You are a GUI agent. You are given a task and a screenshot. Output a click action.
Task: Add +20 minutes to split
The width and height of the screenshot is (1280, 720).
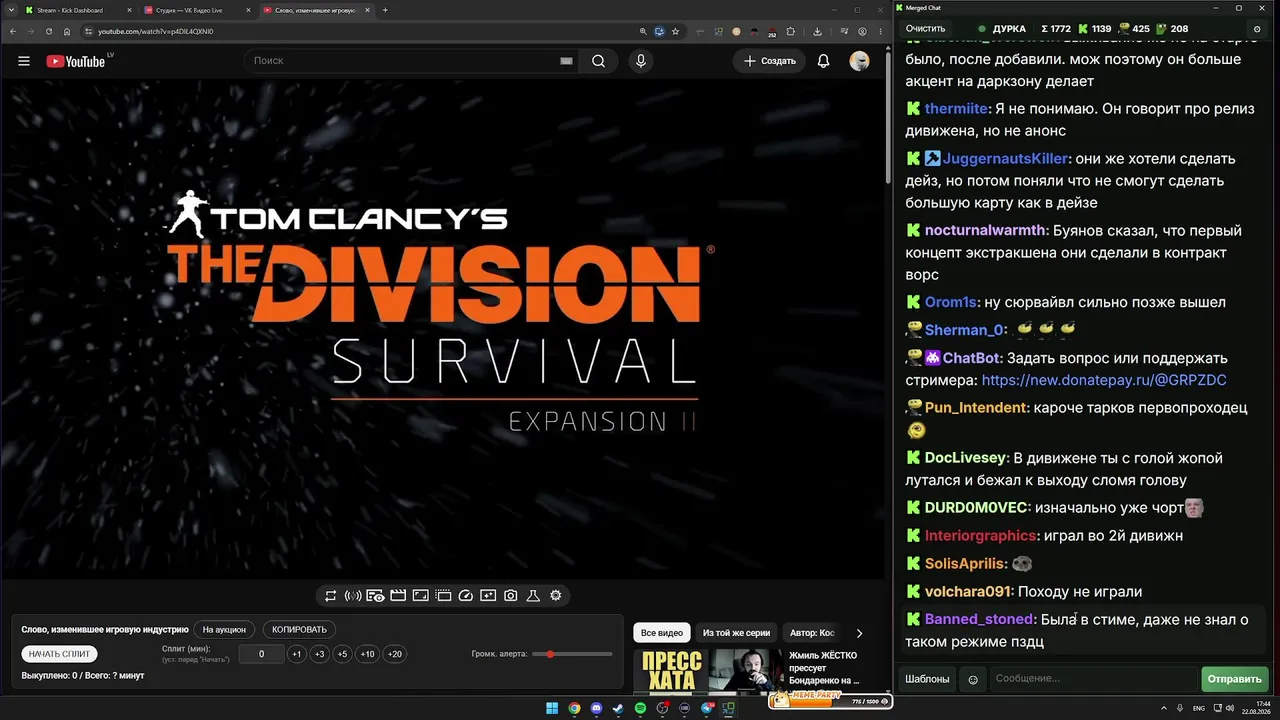click(x=395, y=654)
